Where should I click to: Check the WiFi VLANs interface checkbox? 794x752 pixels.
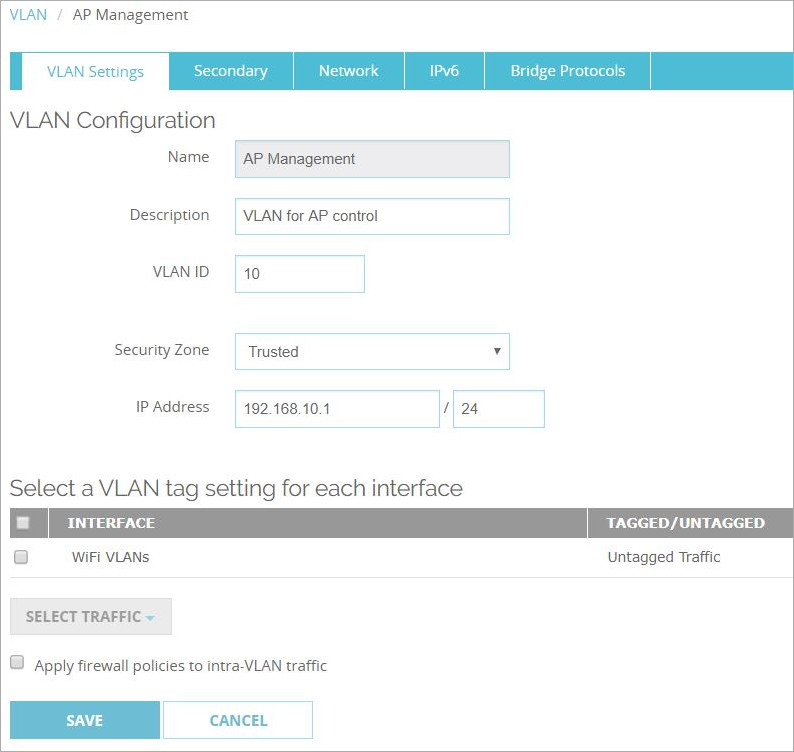21,558
